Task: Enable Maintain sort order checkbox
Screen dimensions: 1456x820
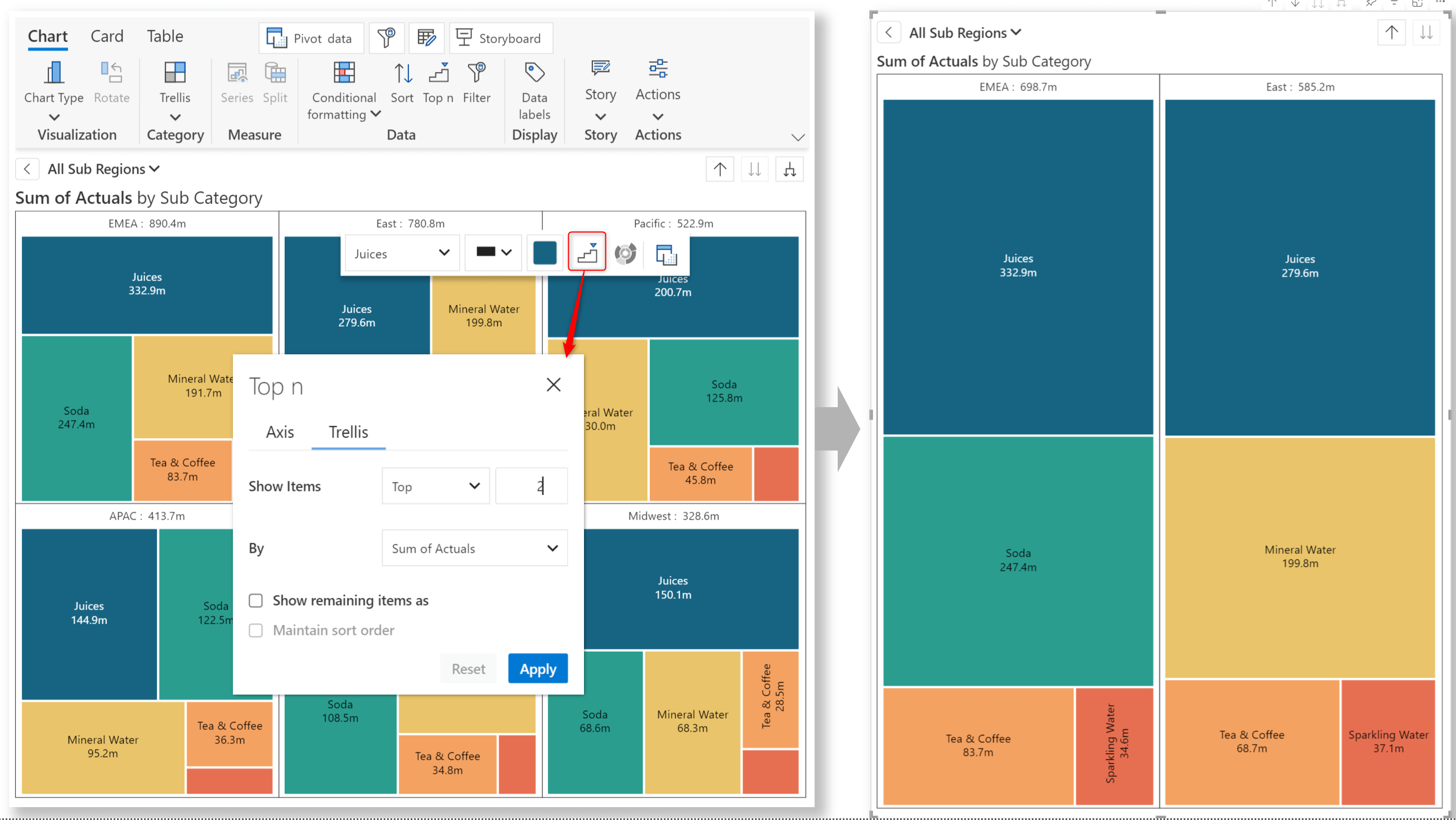Action: (x=256, y=630)
